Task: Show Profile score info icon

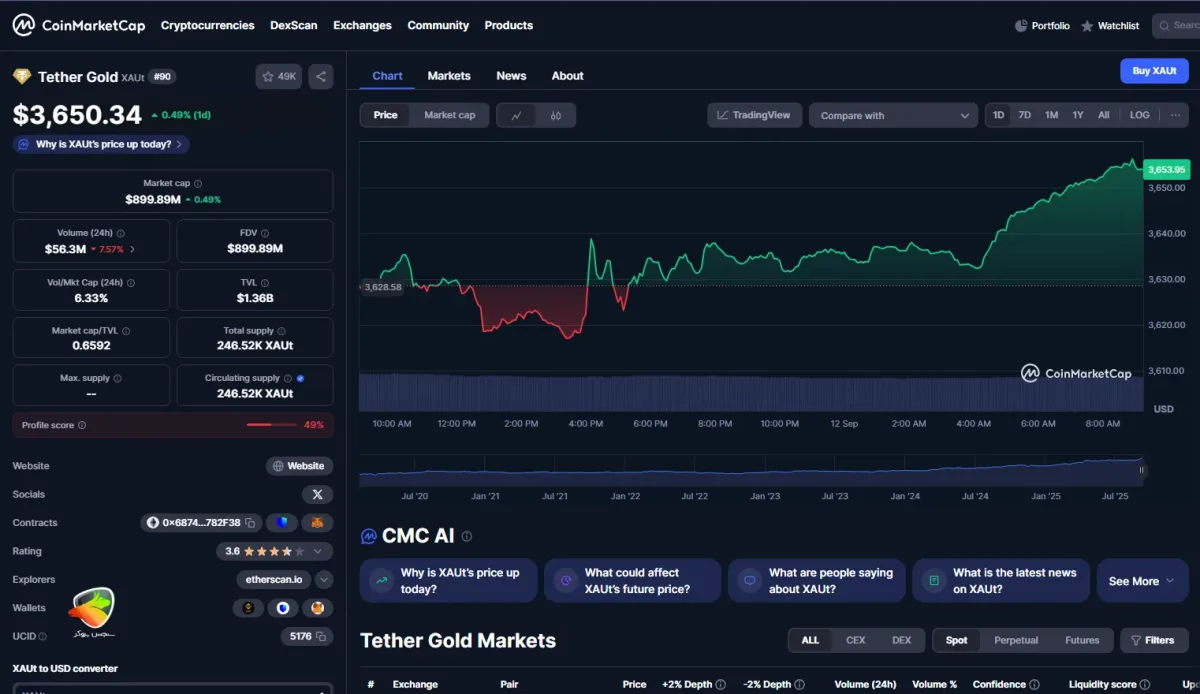Action: (x=82, y=425)
